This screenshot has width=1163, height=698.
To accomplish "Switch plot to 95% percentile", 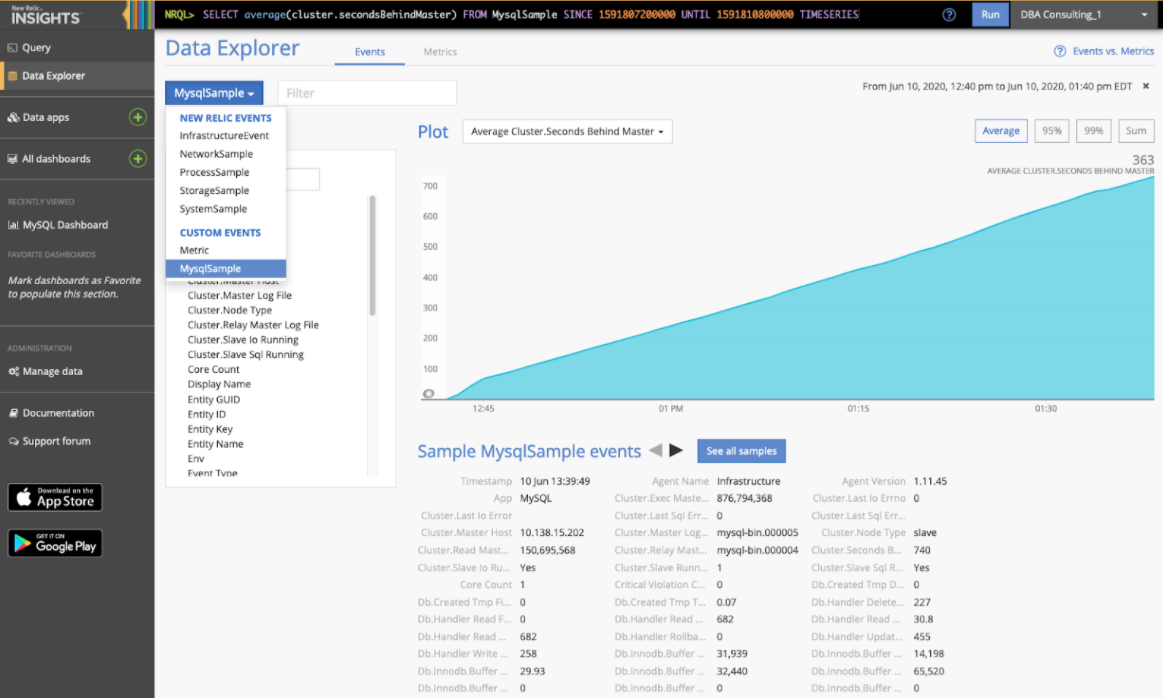I will pos(1051,131).
